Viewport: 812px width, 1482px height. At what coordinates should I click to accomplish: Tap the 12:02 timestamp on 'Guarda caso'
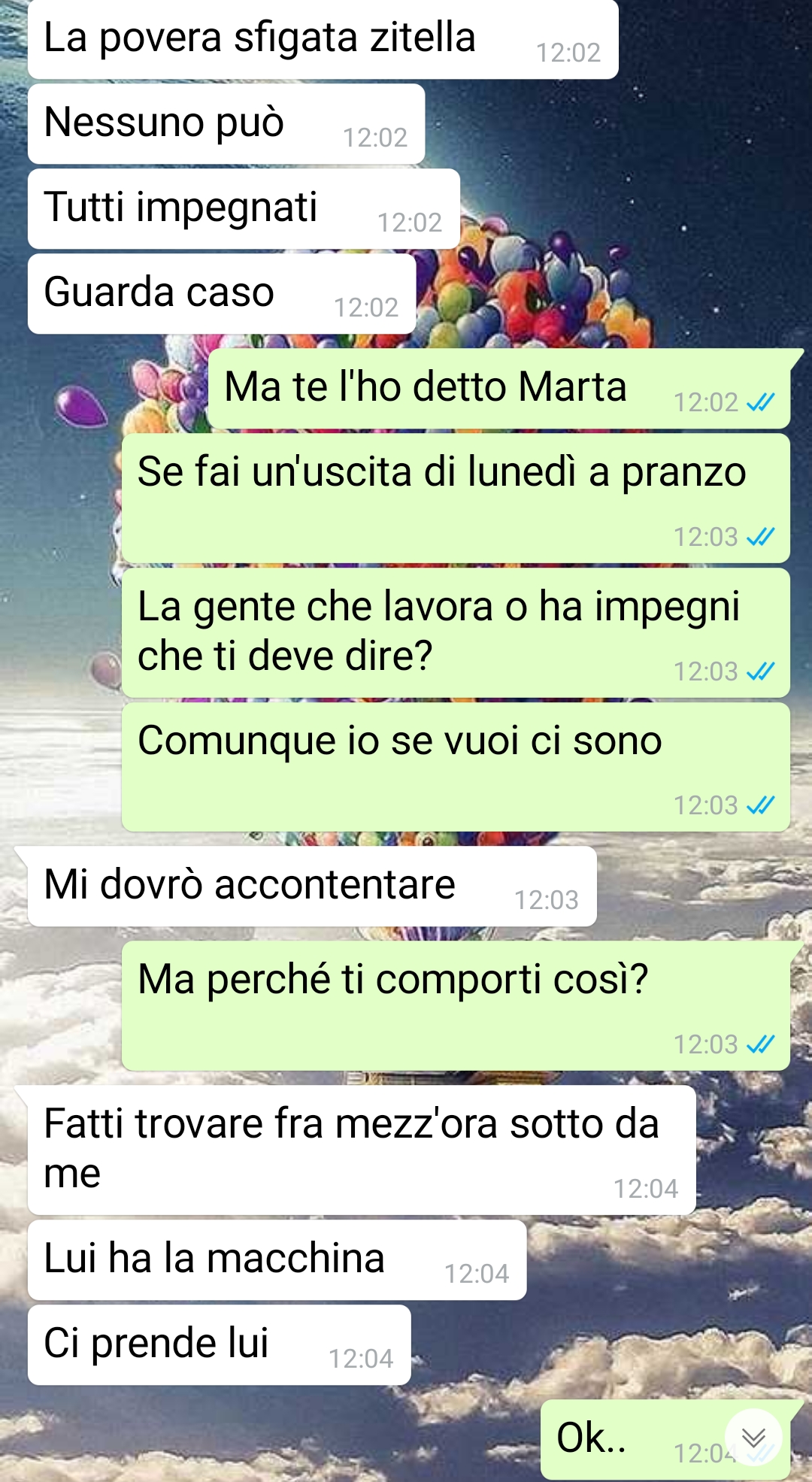(366, 308)
